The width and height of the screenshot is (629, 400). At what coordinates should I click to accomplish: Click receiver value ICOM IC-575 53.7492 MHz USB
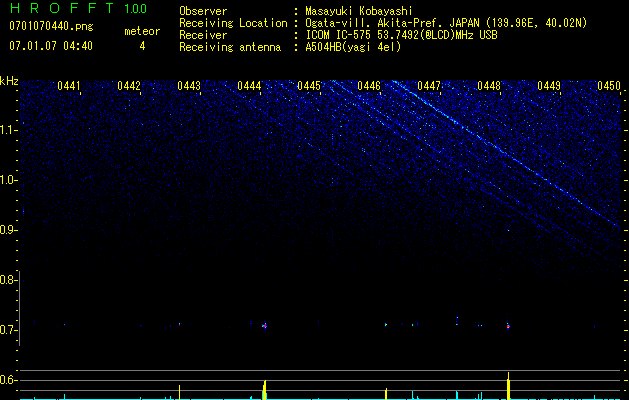tap(401, 35)
